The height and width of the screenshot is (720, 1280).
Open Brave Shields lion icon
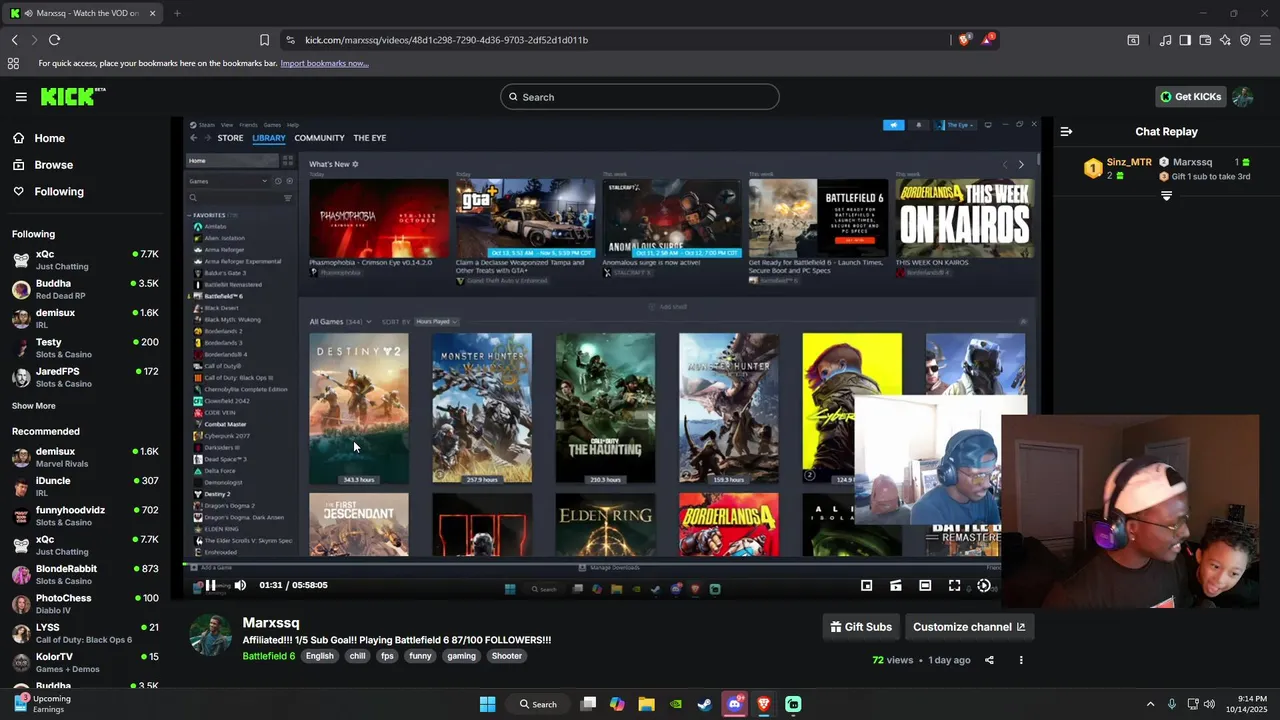(964, 40)
